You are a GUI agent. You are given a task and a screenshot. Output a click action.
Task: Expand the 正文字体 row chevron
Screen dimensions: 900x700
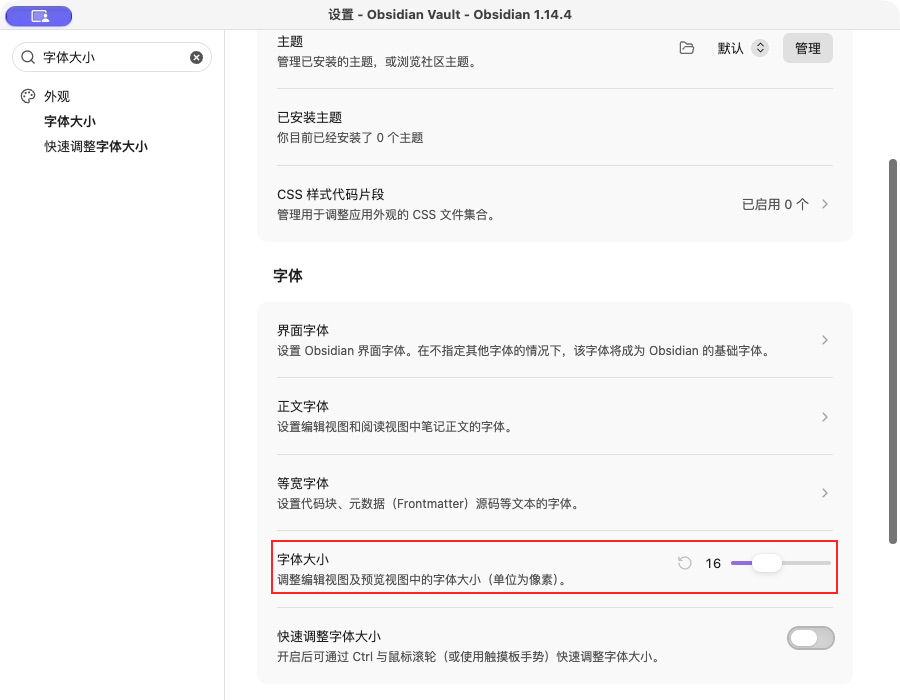coord(825,417)
